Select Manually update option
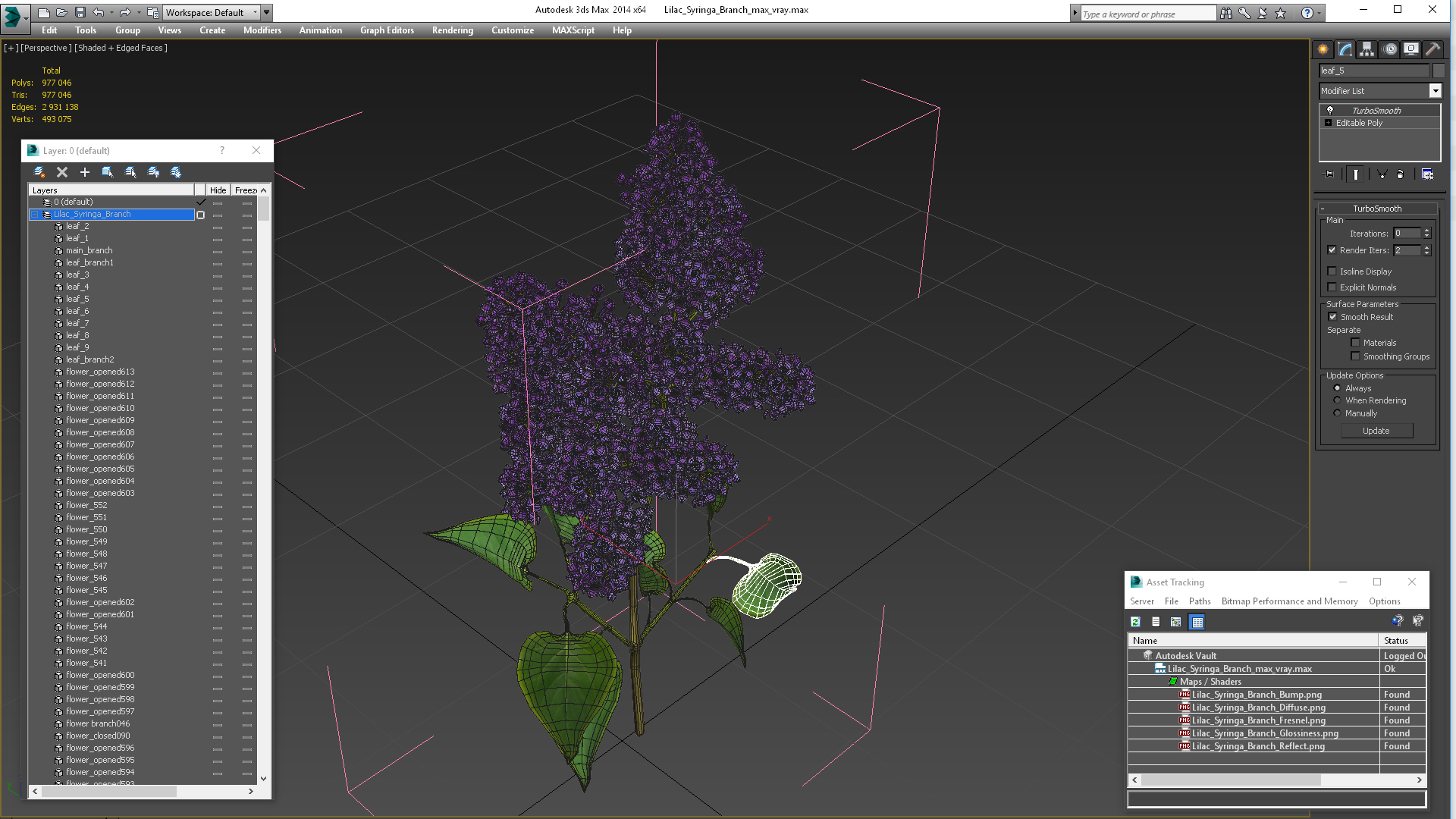Image resolution: width=1456 pixels, height=819 pixels. [x=1337, y=413]
